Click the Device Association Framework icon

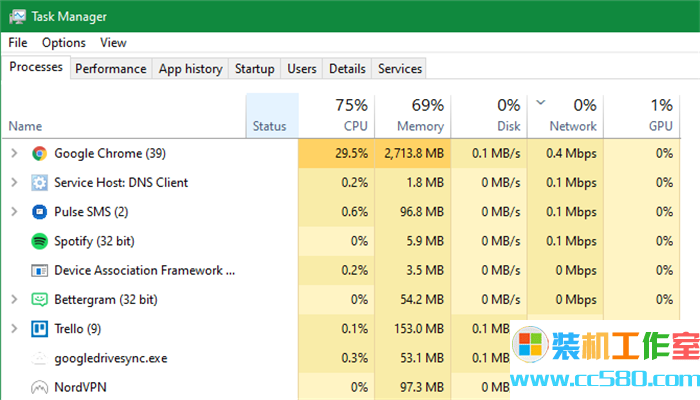pyautogui.click(x=39, y=271)
